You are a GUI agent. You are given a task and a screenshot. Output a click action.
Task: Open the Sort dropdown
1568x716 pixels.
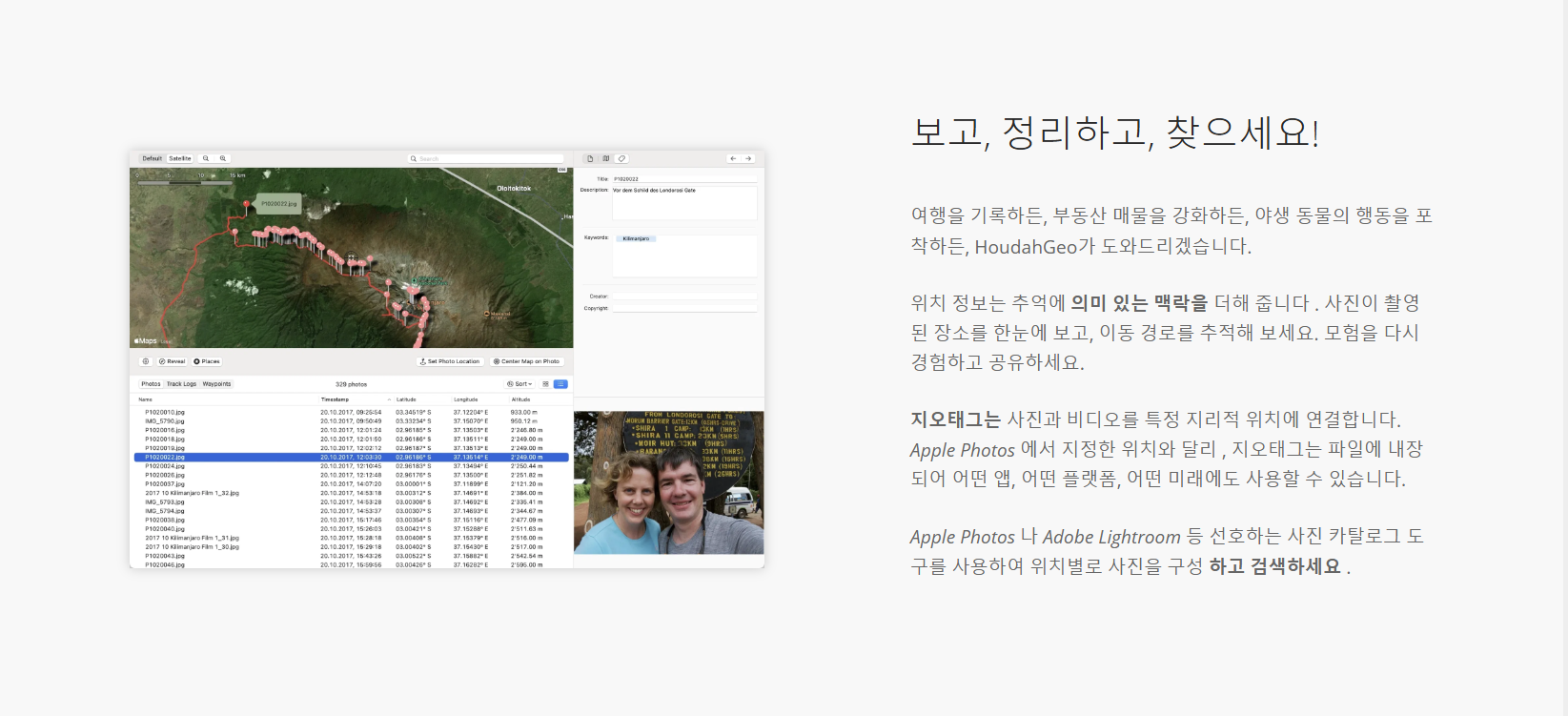pos(520,384)
